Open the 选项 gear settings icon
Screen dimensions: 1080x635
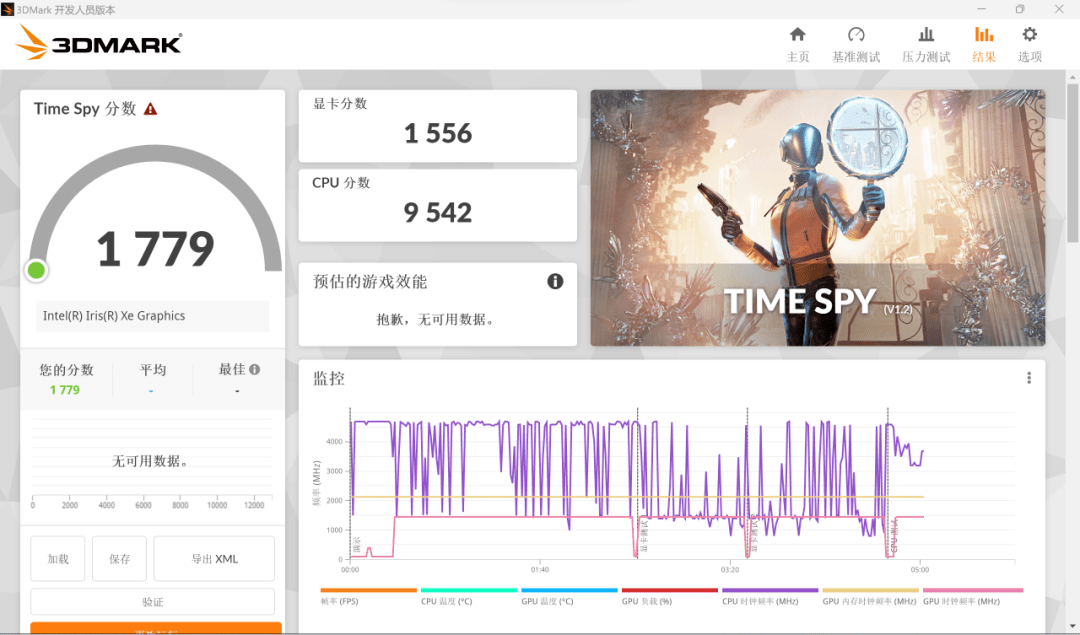[1030, 34]
